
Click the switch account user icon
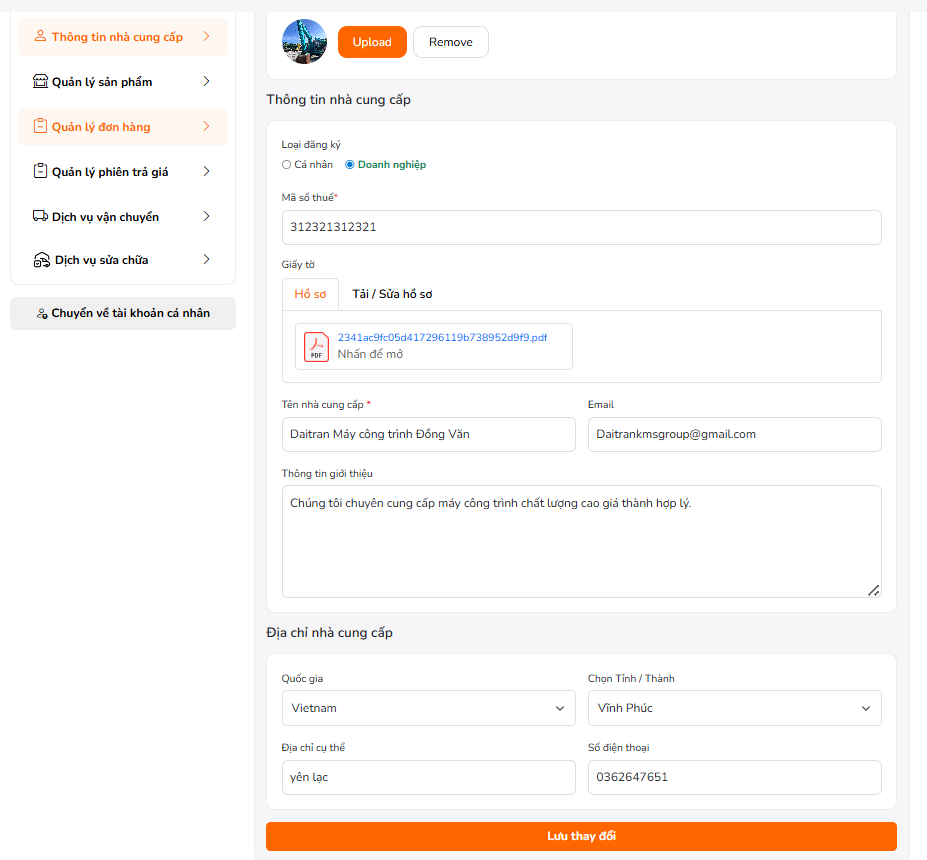41,314
